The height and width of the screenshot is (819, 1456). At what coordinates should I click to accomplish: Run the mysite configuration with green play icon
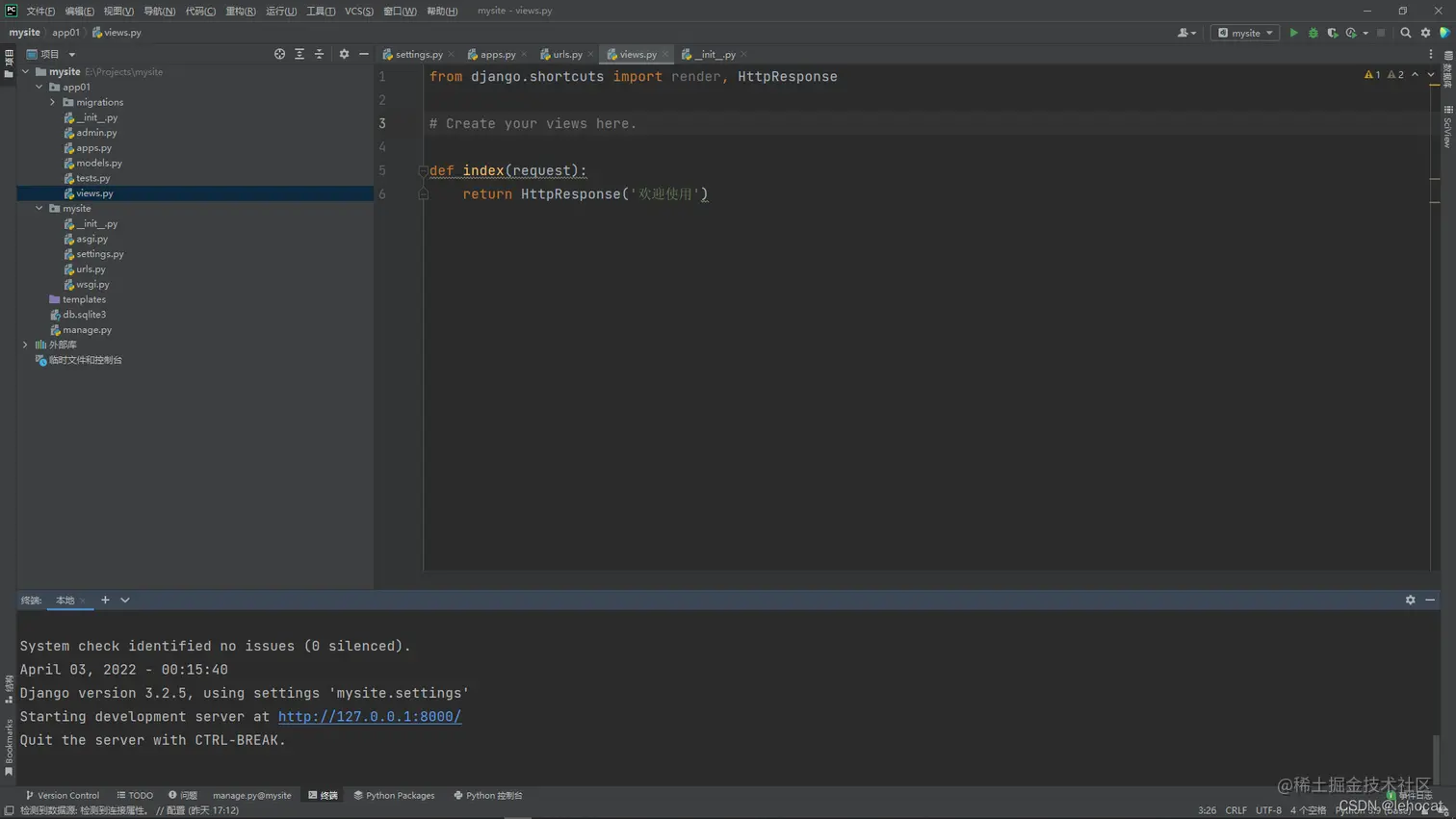coord(1293,33)
